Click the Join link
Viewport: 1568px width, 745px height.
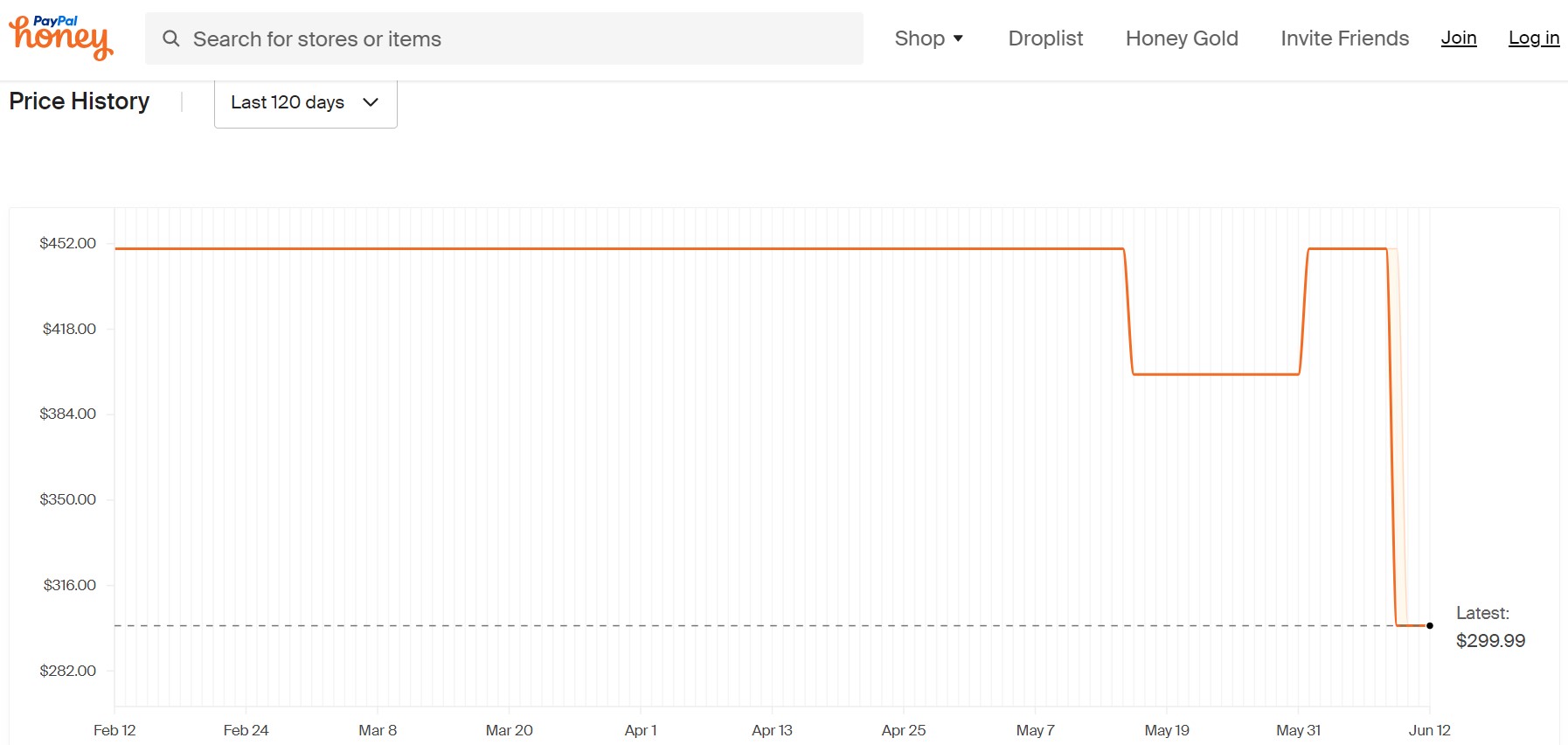[x=1459, y=38]
